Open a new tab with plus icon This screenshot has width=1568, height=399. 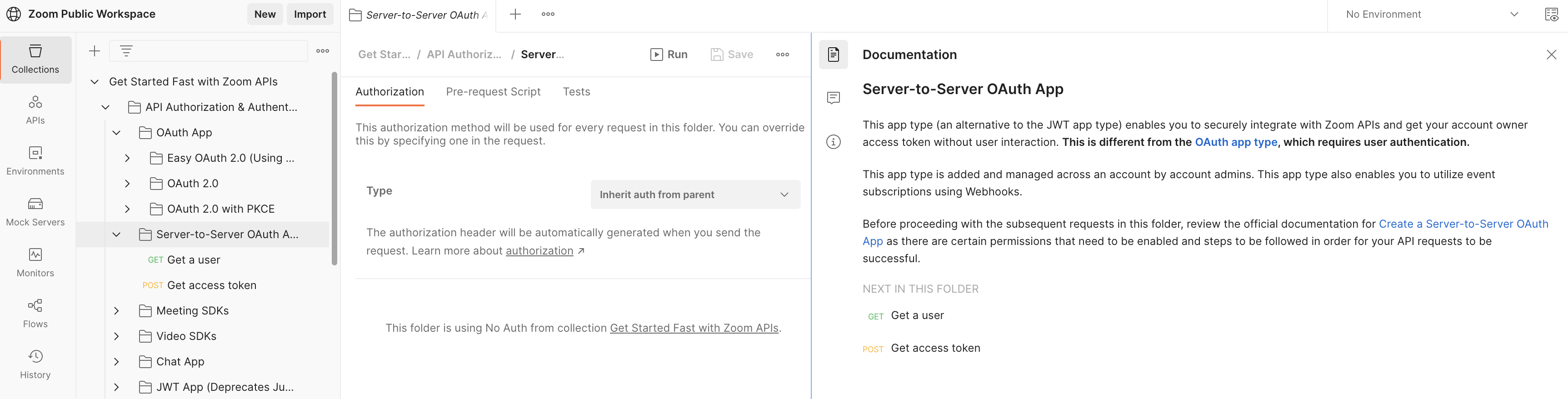point(515,15)
